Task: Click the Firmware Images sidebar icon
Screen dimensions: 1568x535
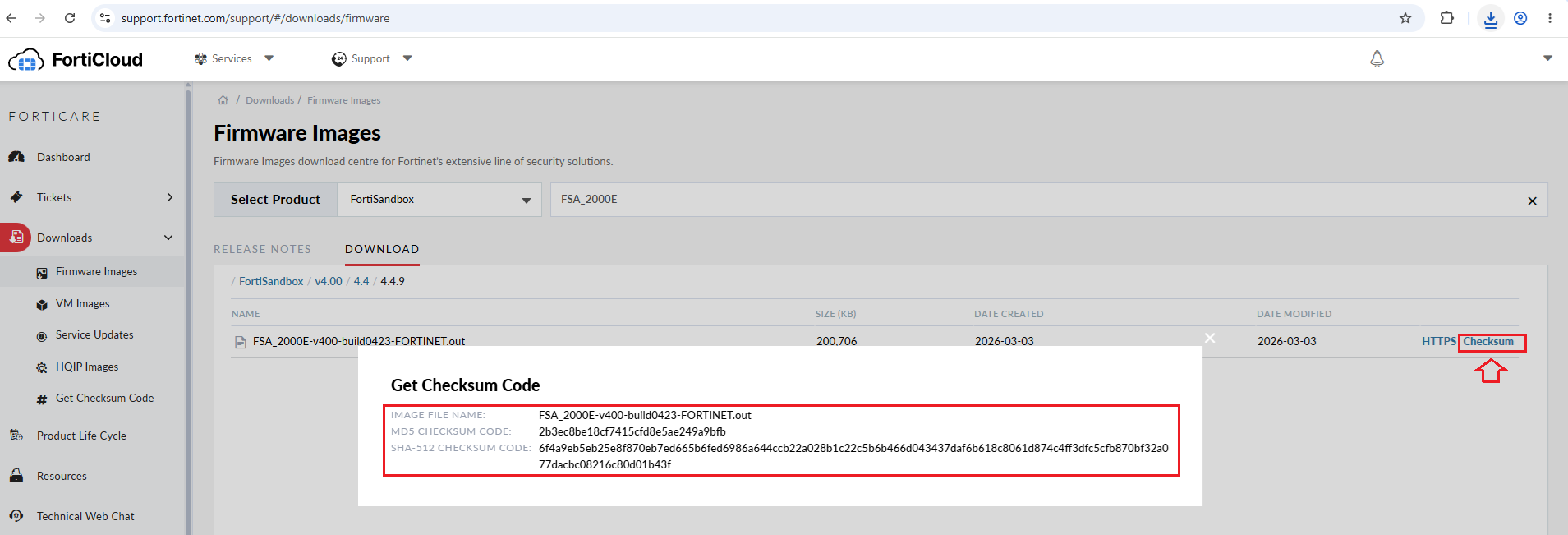Action: (42, 272)
